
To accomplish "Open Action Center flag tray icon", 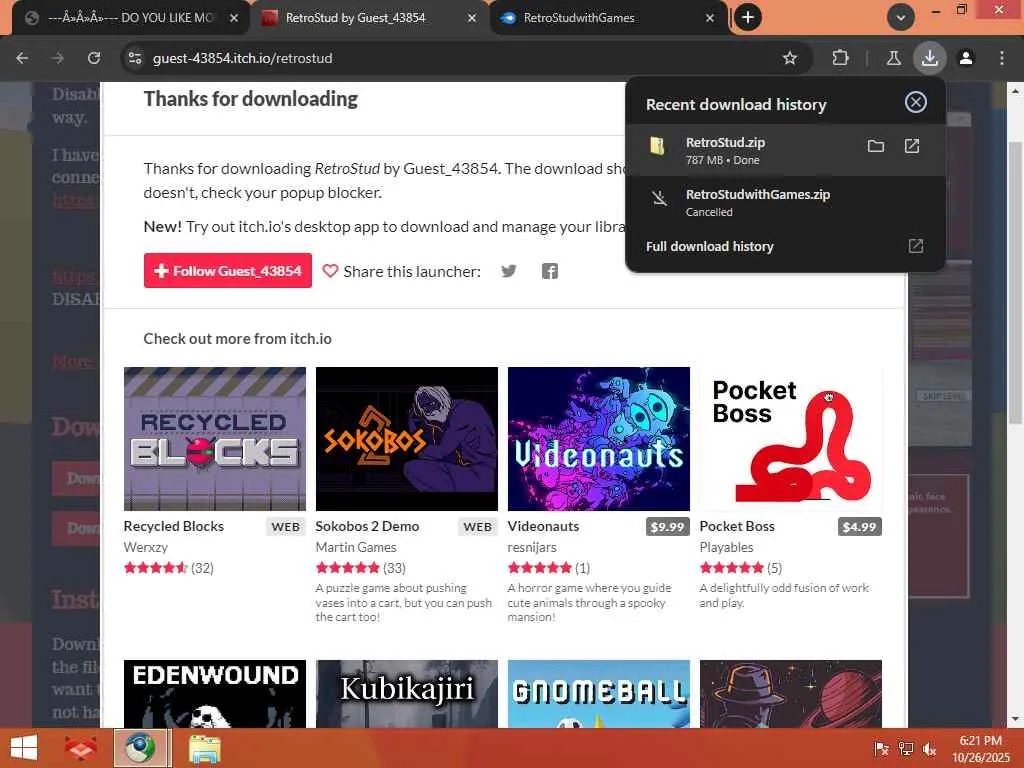I will [881, 749].
